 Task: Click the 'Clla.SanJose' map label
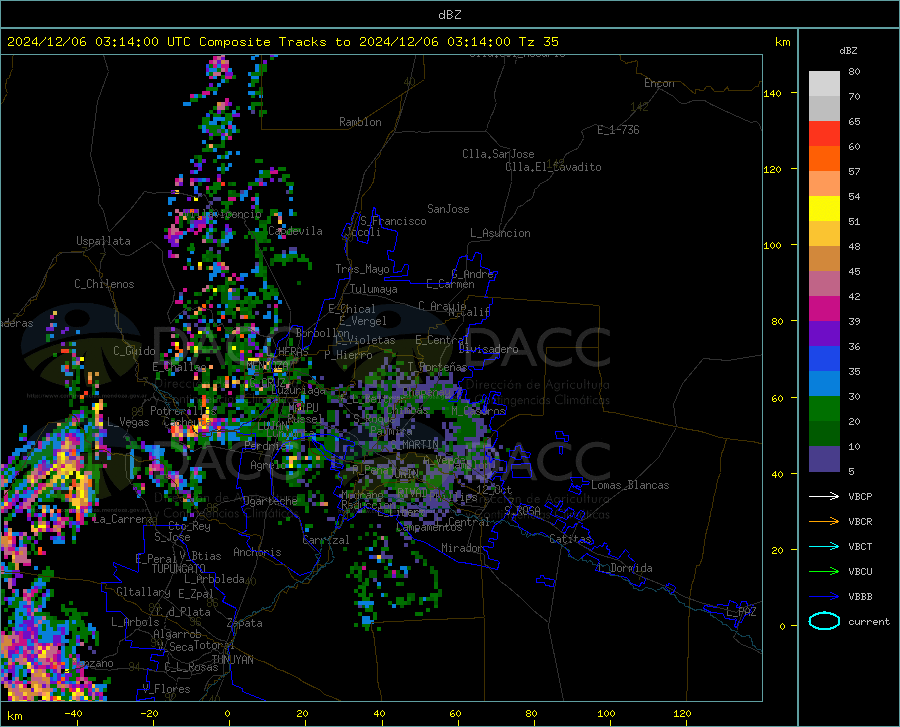pos(498,154)
